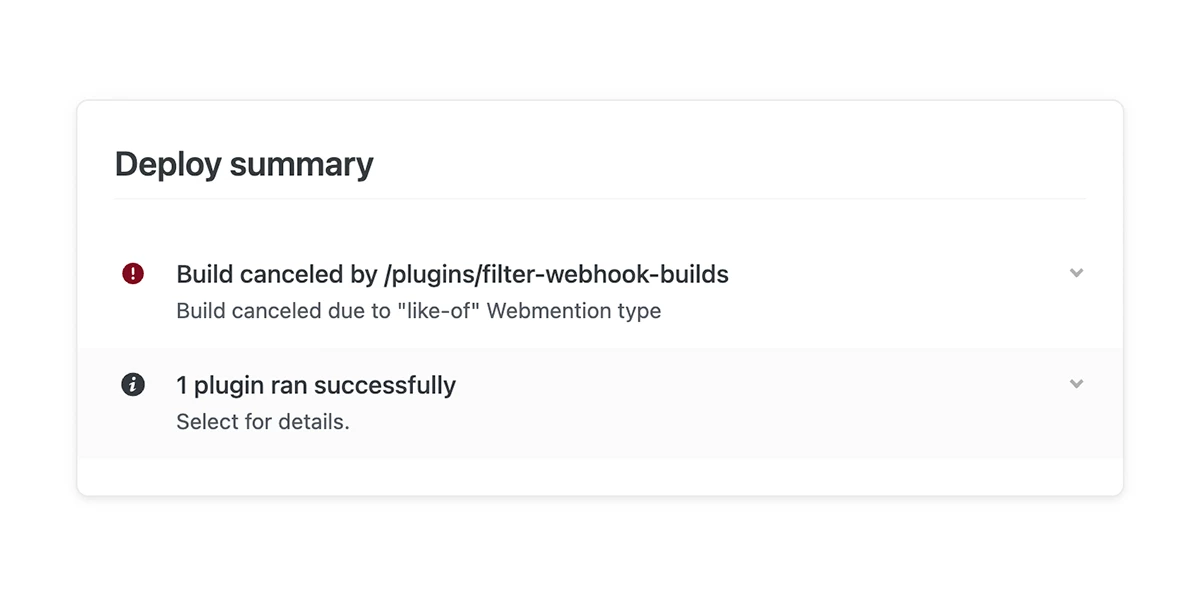Expand the plugin ran successfully chevron
1200x600 pixels.
pos(1076,384)
